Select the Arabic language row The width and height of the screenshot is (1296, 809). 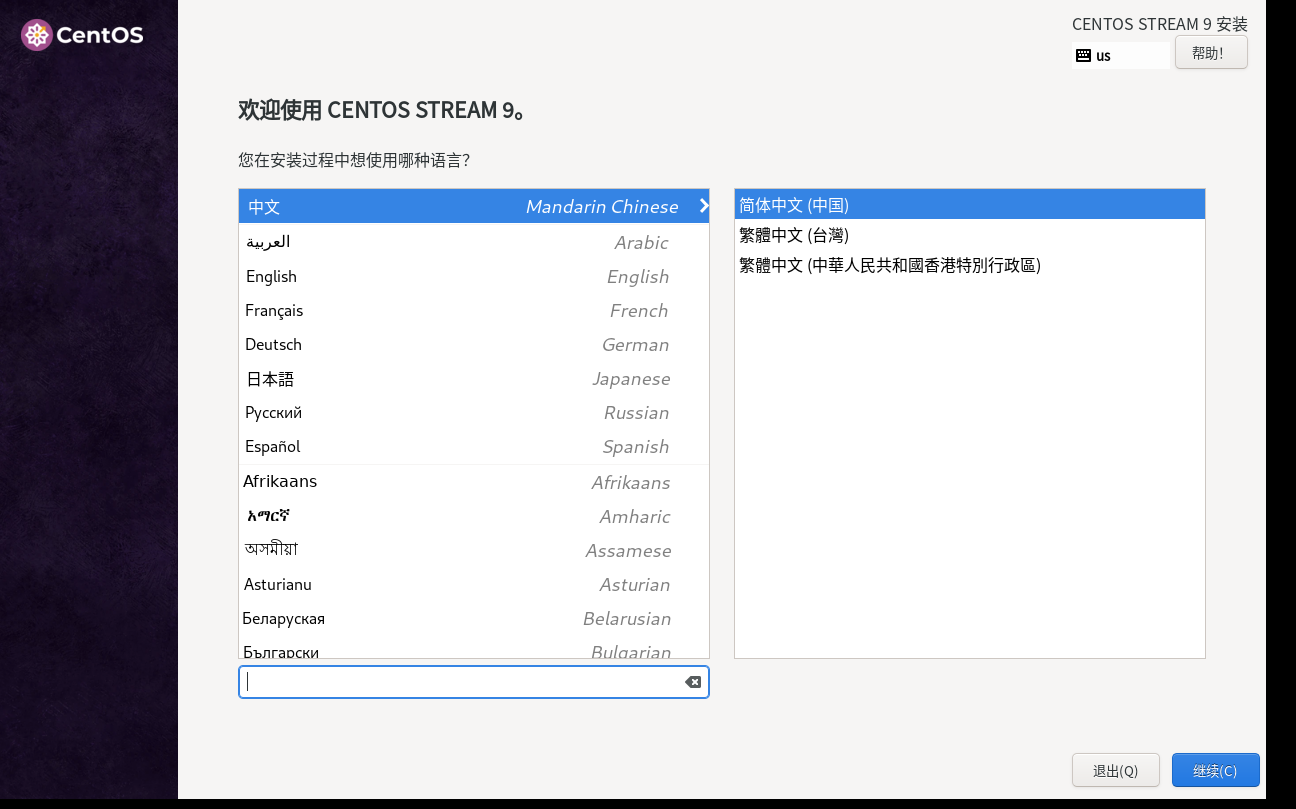click(474, 242)
